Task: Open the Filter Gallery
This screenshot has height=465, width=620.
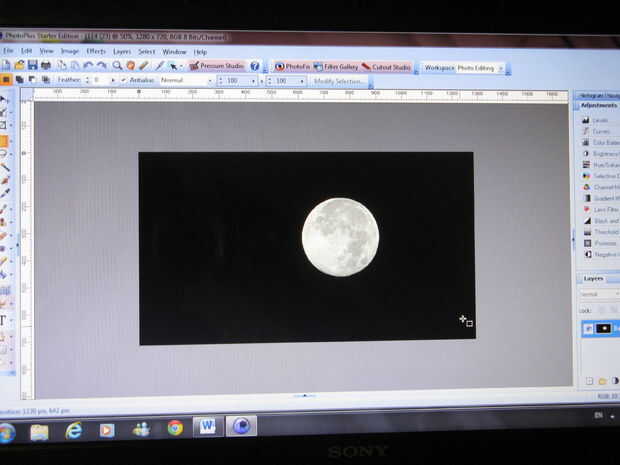Action: (336, 67)
